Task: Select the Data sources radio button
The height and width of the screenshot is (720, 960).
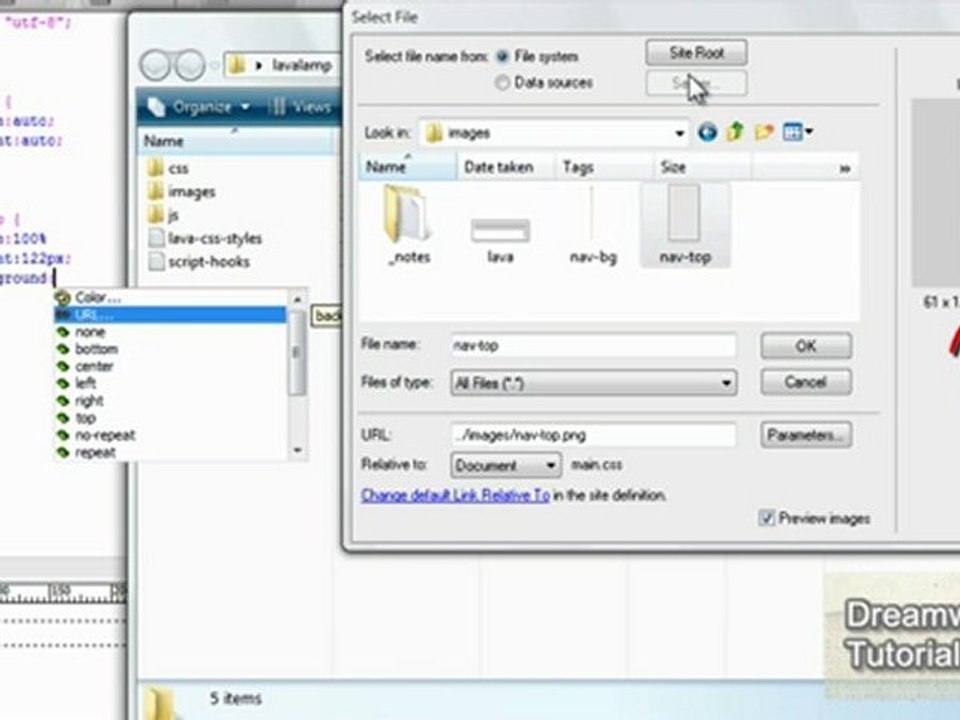Action: [502, 82]
